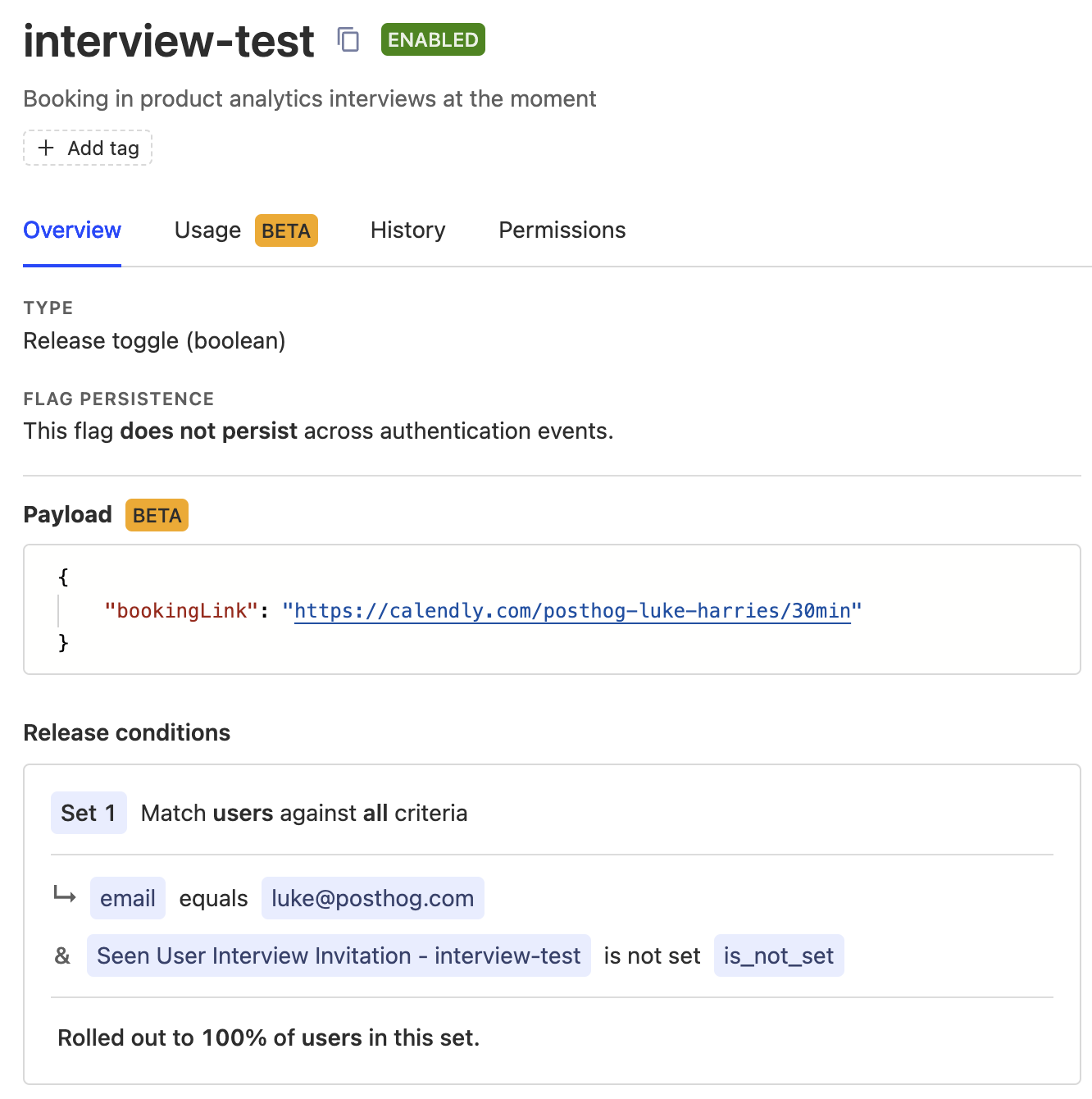Click the green ENABLED status badge
Image resolution: width=1092 pixels, height=1099 pixels.
(433, 40)
